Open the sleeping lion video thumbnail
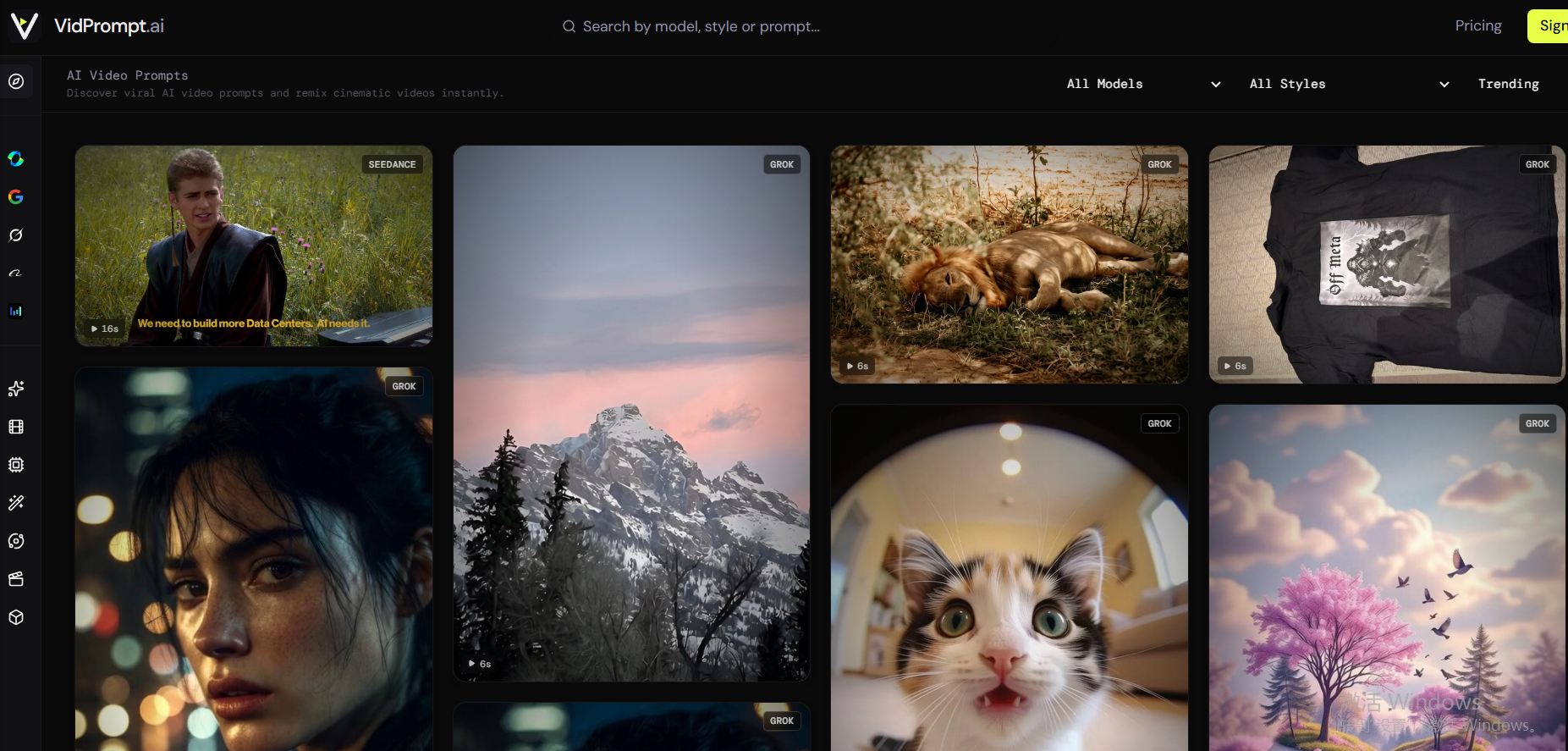Viewport: 1568px width, 751px height. pyautogui.click(x=1010, y=264)
